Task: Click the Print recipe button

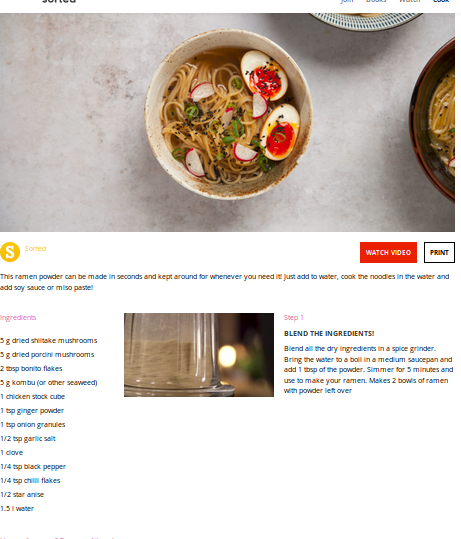Action: (x=439, y=253)
